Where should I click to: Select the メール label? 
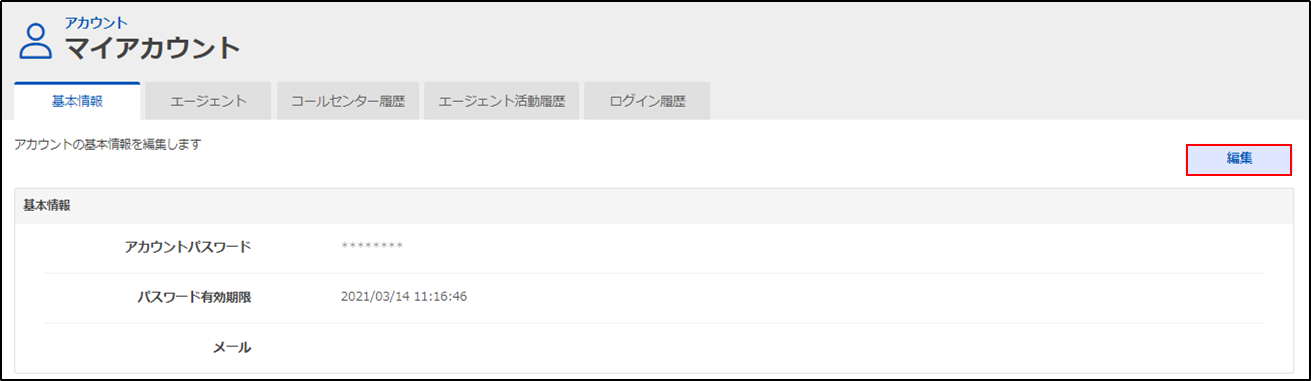point(231,348)
